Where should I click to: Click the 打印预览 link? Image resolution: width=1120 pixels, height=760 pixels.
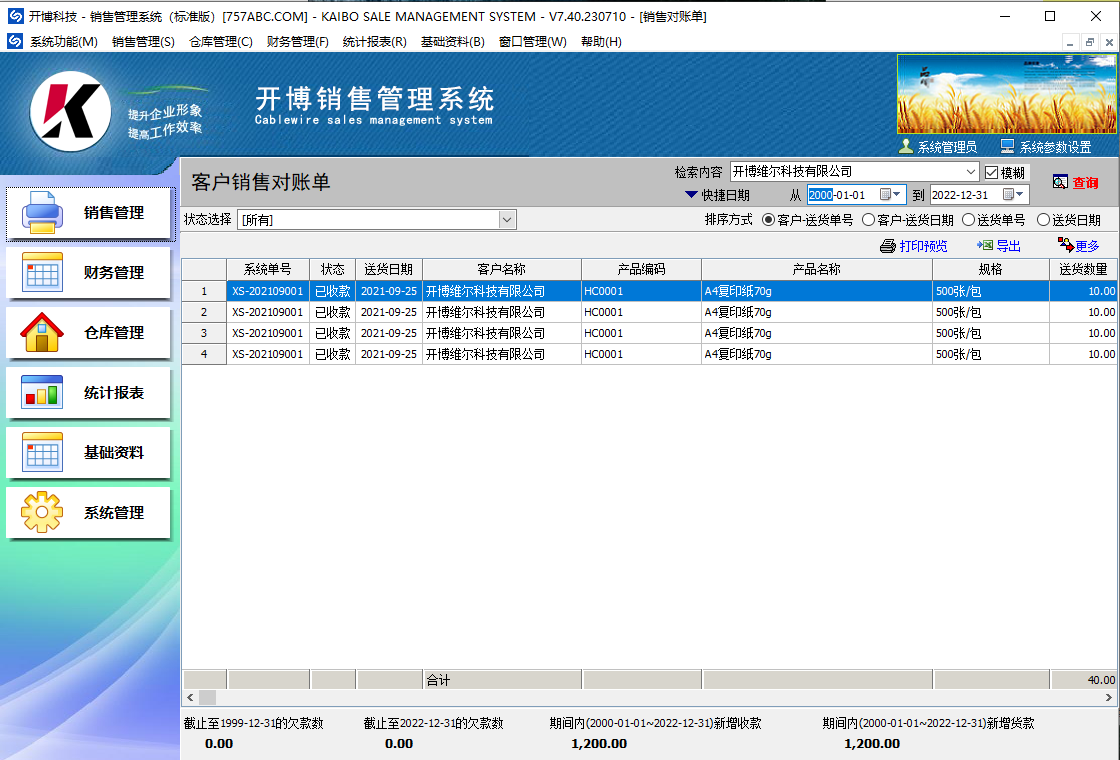tap(924, 246)
